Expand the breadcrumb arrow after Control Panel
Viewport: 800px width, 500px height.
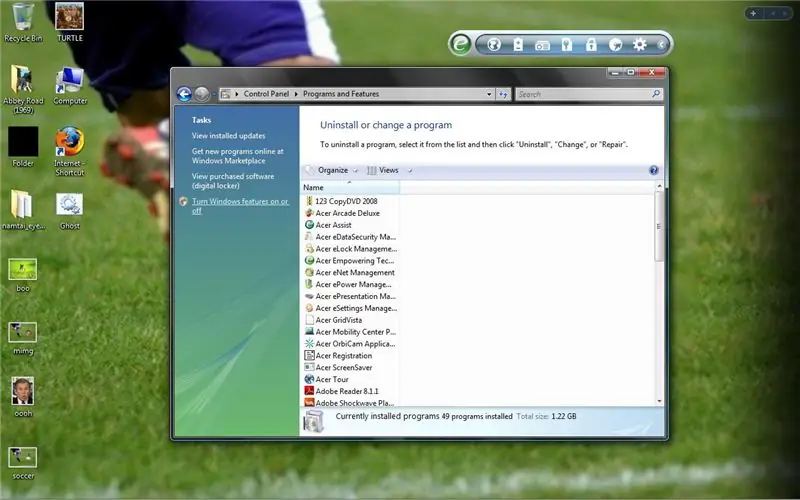pos(296,94)
